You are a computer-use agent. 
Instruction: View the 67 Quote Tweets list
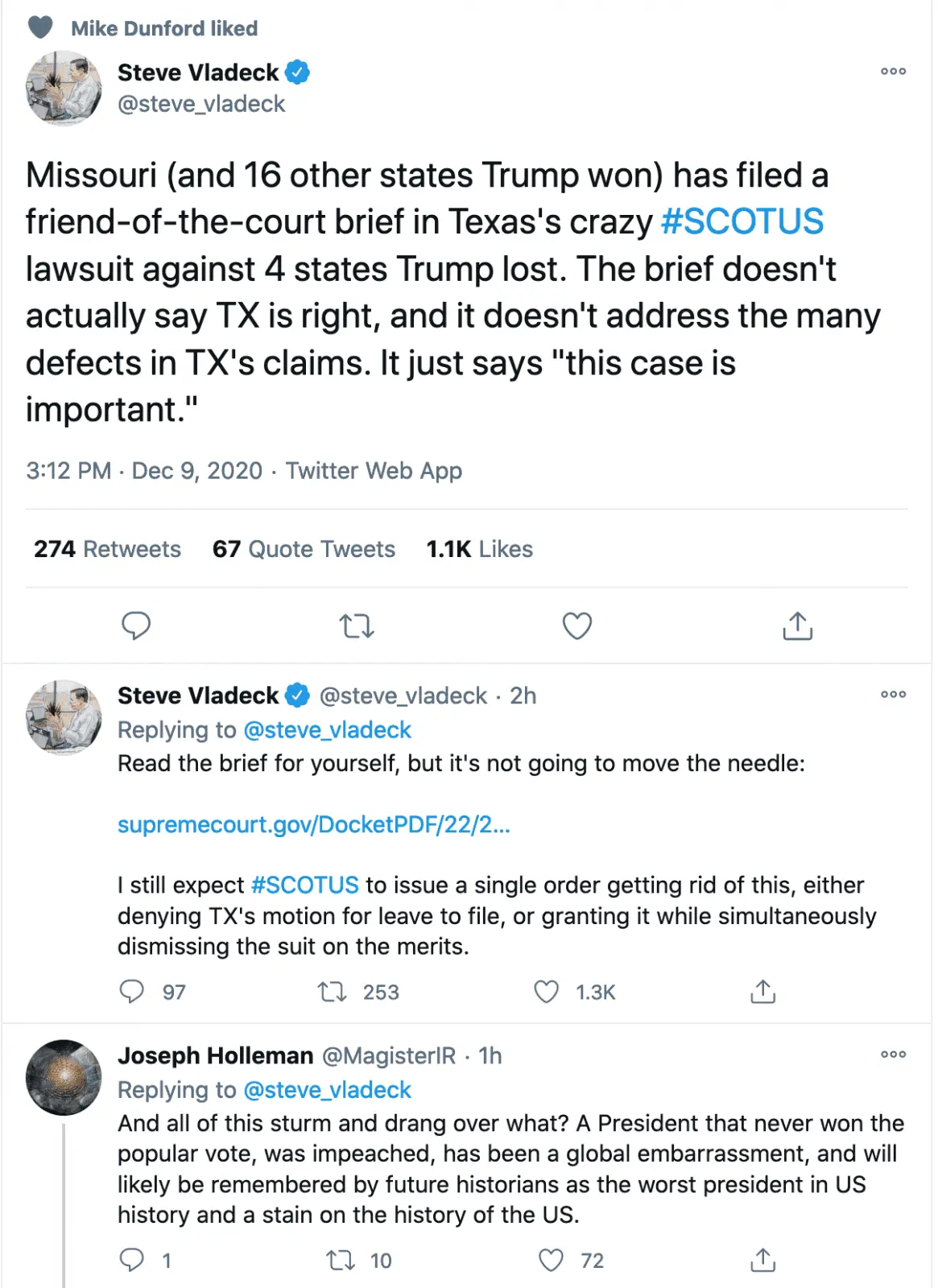[x=304, y=549]
